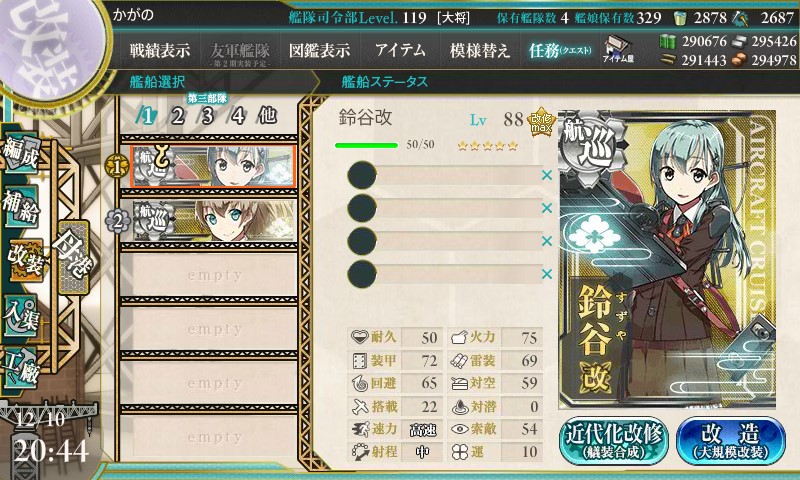
Task: Click the second empty equipment slot
Action: click(444, 208)
